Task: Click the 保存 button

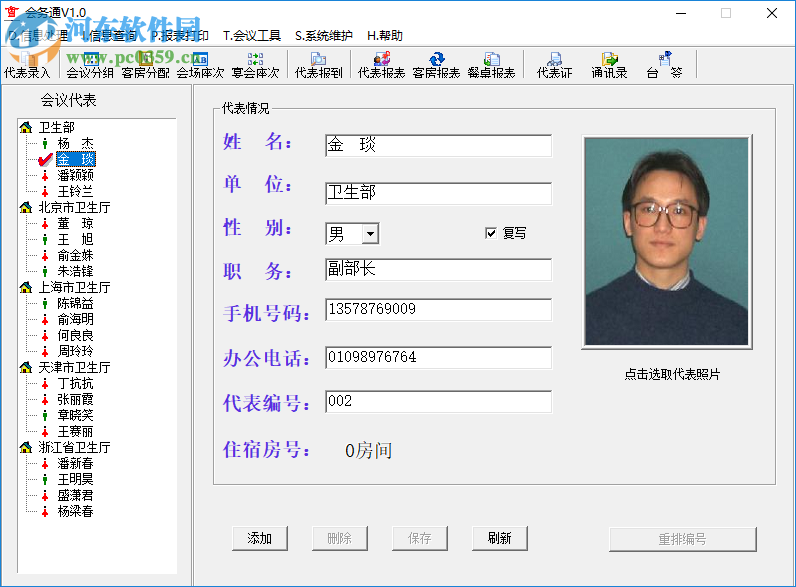Action: point(420,538)
